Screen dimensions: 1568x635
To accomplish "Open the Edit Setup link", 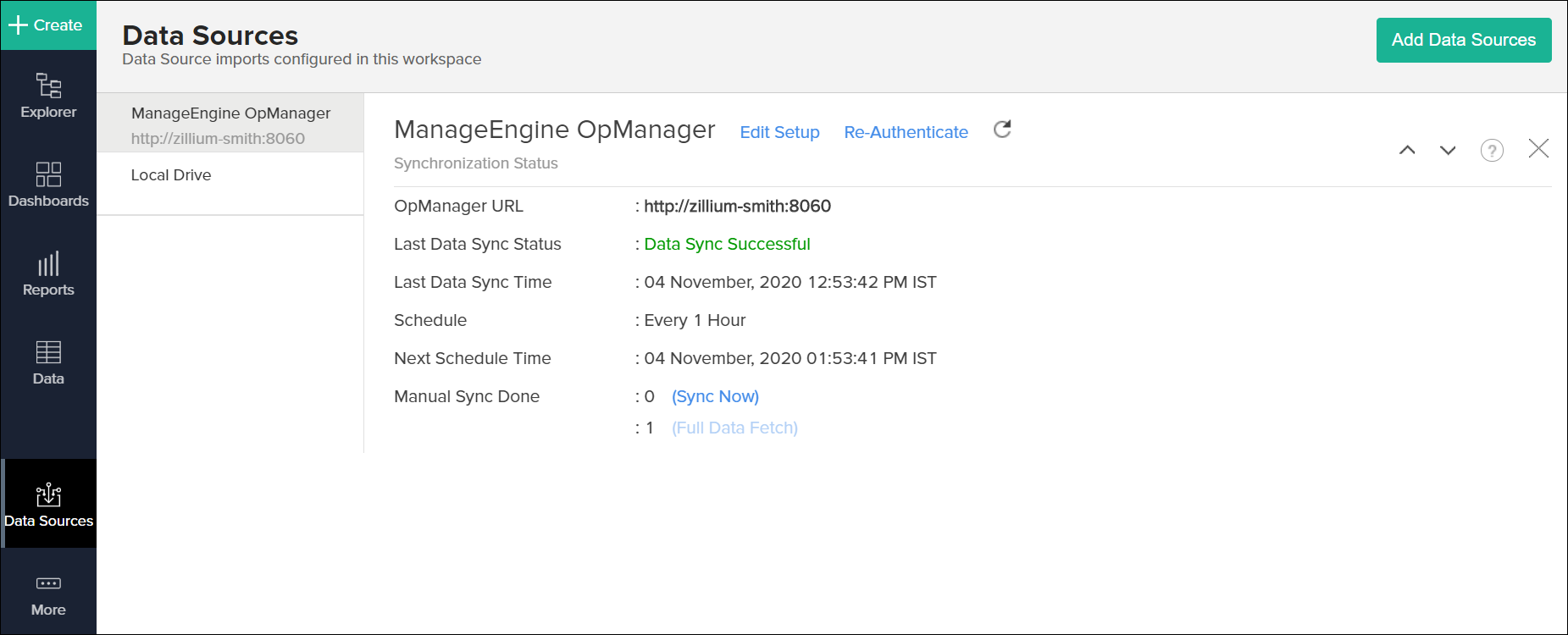I will click(779, 132).
